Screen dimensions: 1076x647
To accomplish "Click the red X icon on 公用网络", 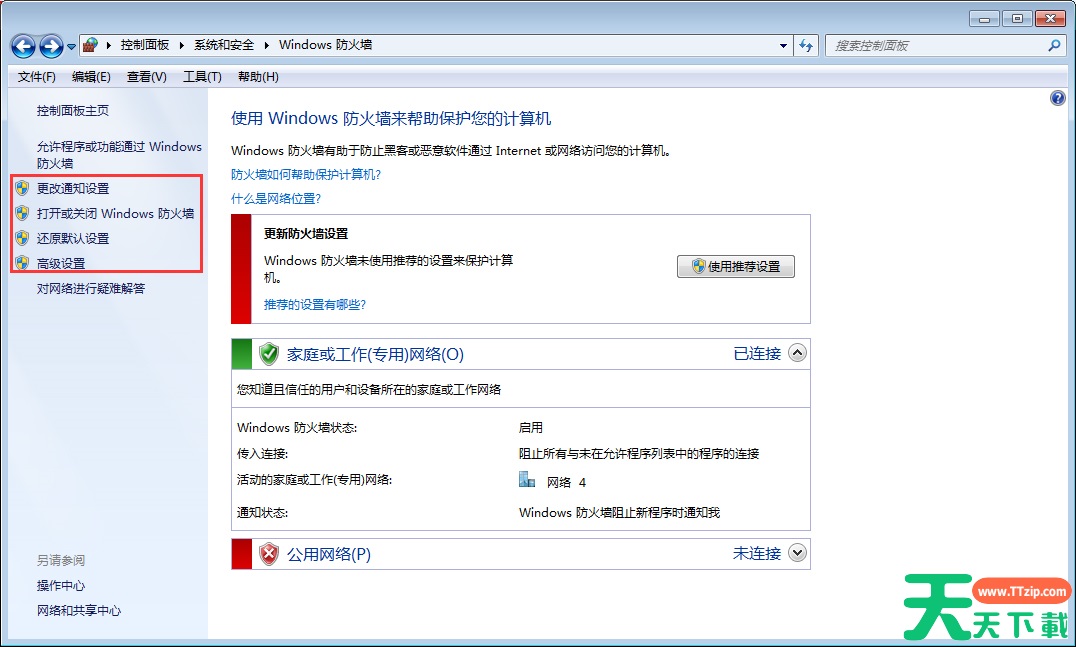I will pyautogui.click(x=268, y=553).
